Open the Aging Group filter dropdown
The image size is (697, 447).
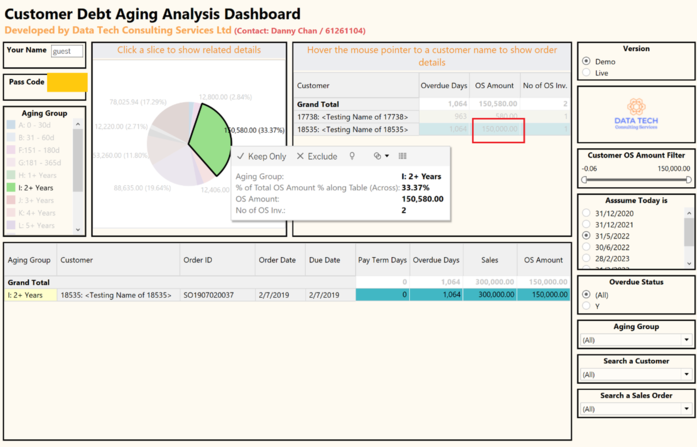click(x=635, y=340)
